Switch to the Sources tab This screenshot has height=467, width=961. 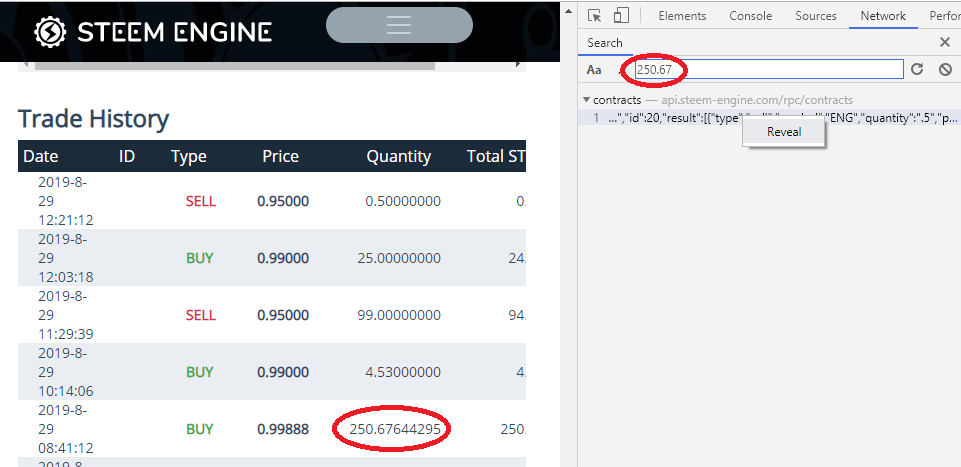[x=816, y=16]
